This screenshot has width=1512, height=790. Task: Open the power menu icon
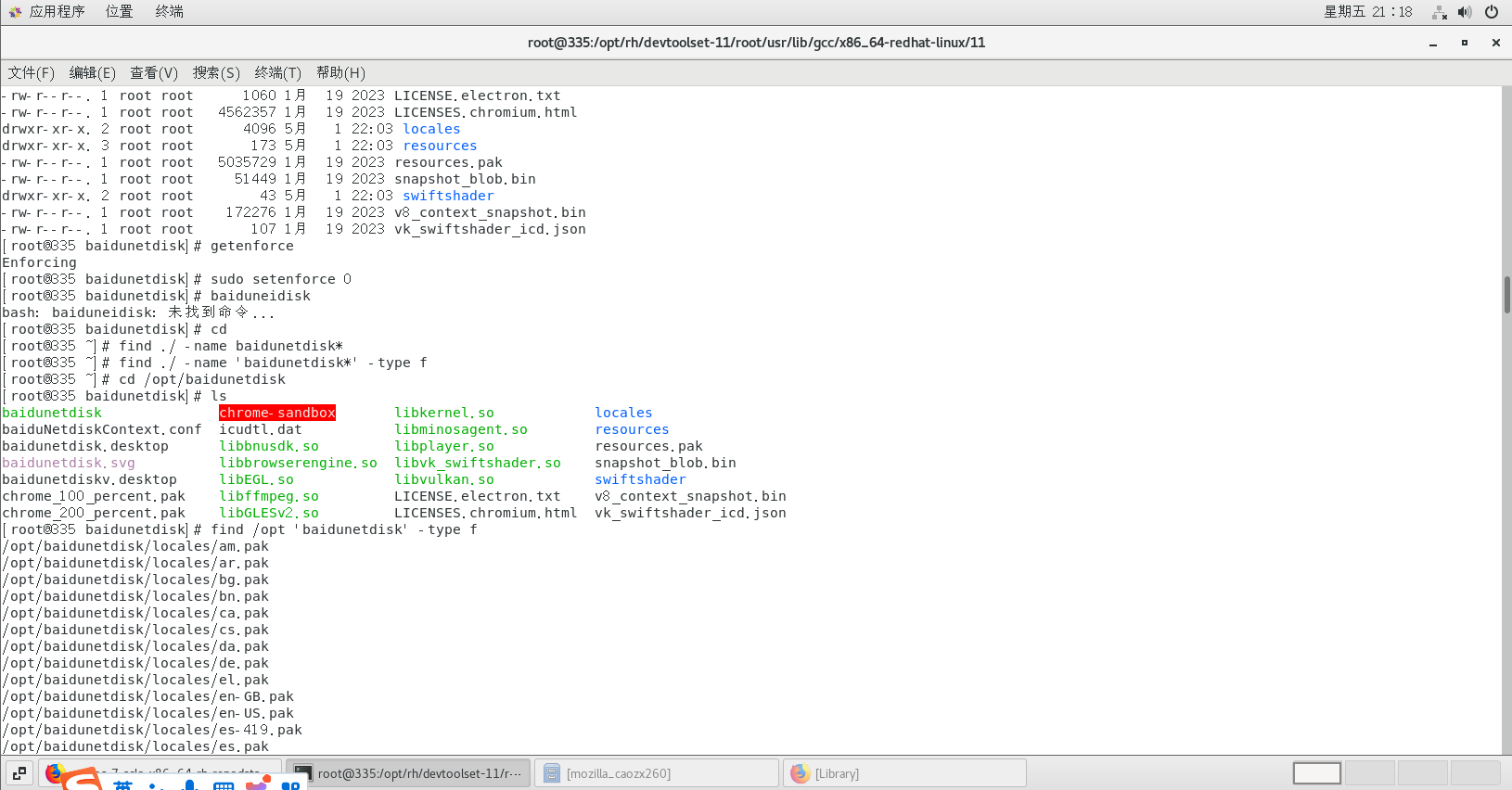pos(1492,12)
